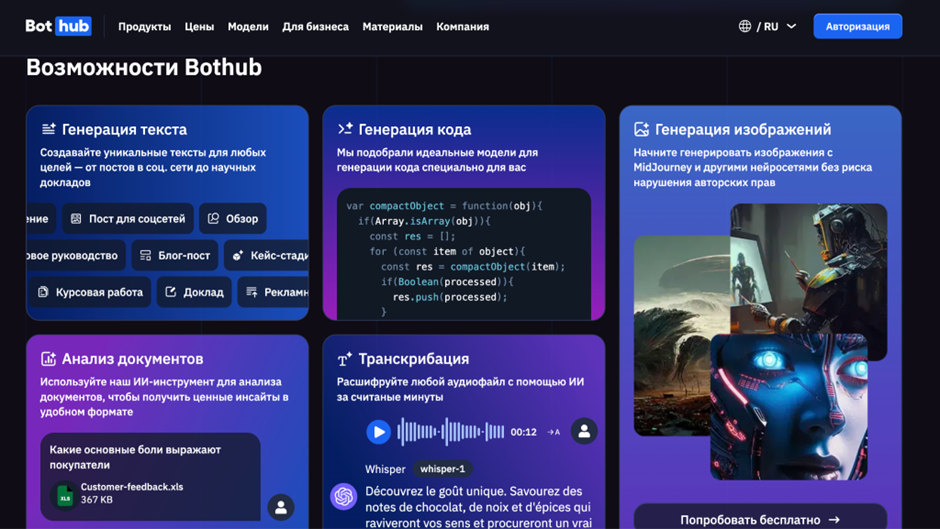Click the Генерация изображений icon
Viewport: 940px width, 529px height.
641,129
